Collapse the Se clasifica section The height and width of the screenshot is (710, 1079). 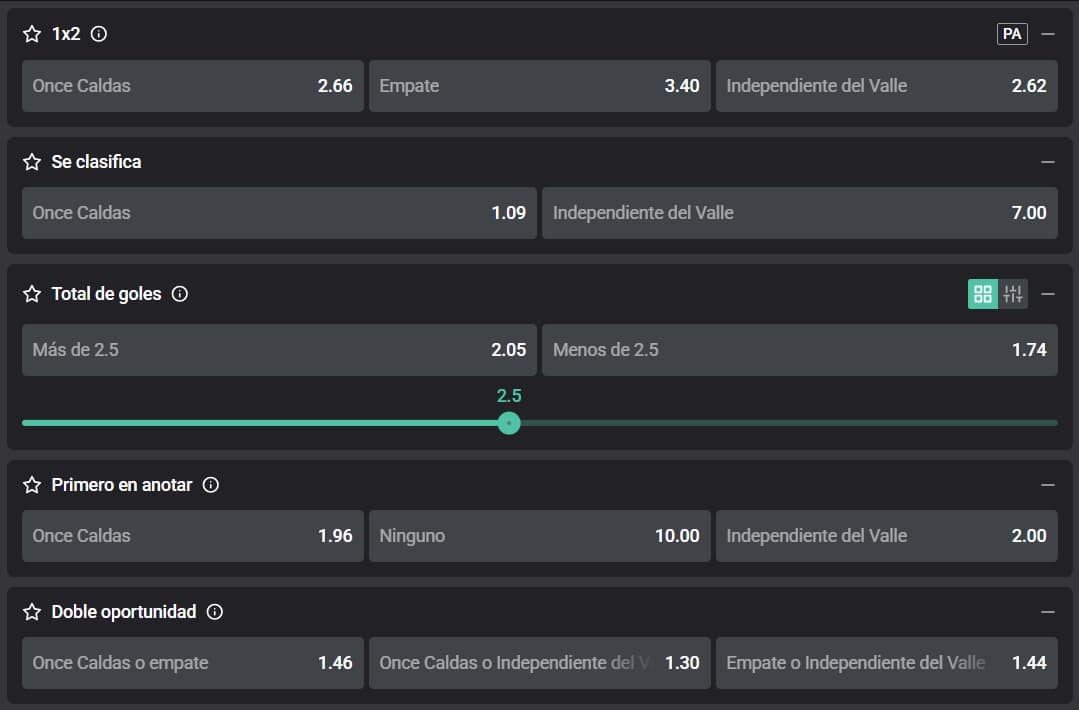point(1048,162)
